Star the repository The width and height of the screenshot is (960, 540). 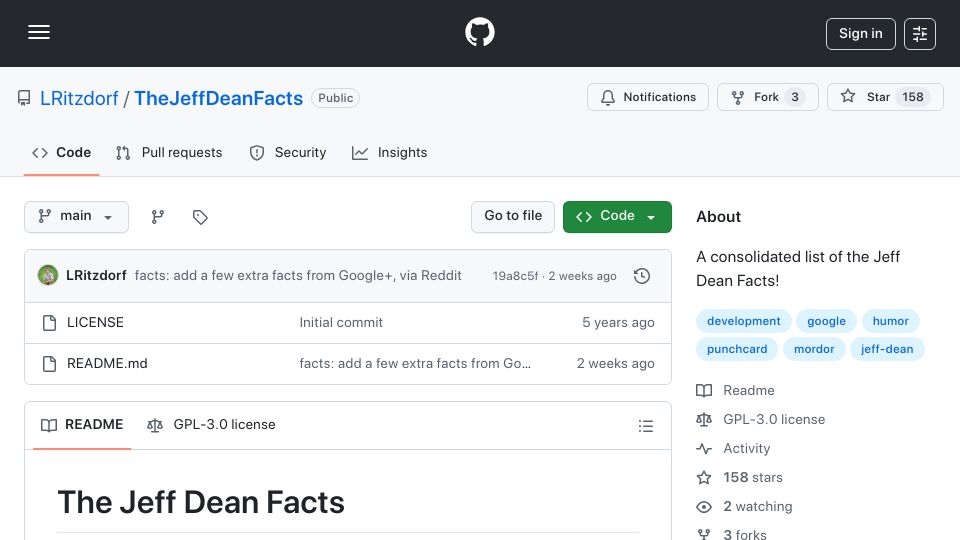[885, 97]
